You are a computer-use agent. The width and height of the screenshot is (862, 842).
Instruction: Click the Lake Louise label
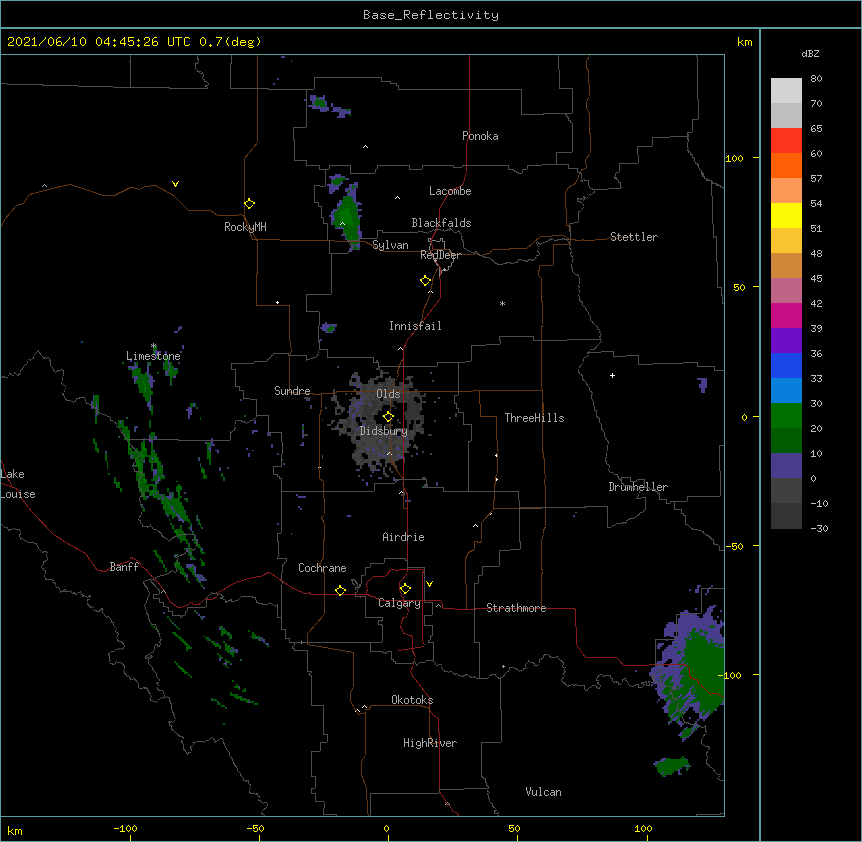pos(18,484)
